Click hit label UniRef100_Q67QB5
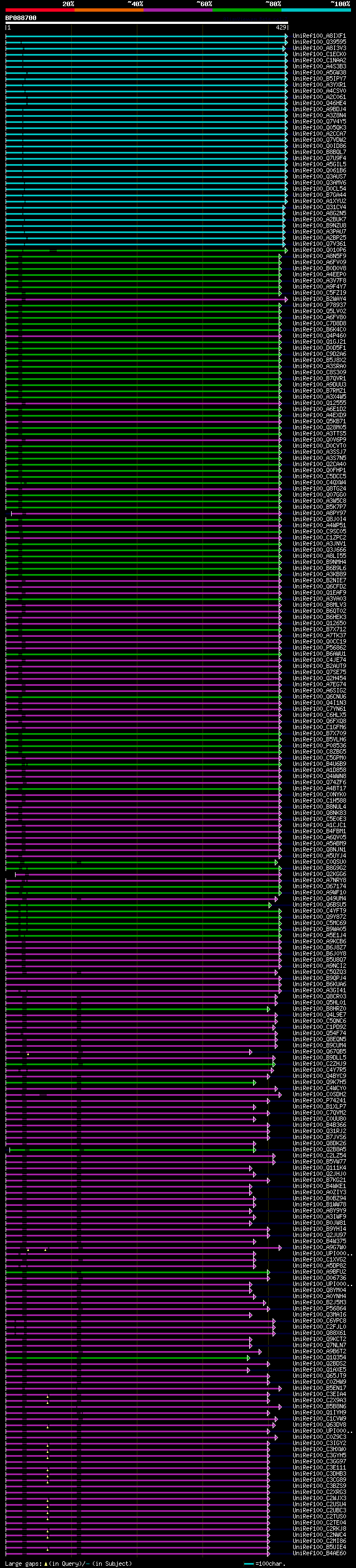Screen dimensions: 356x1568 tap(319, 1051)
